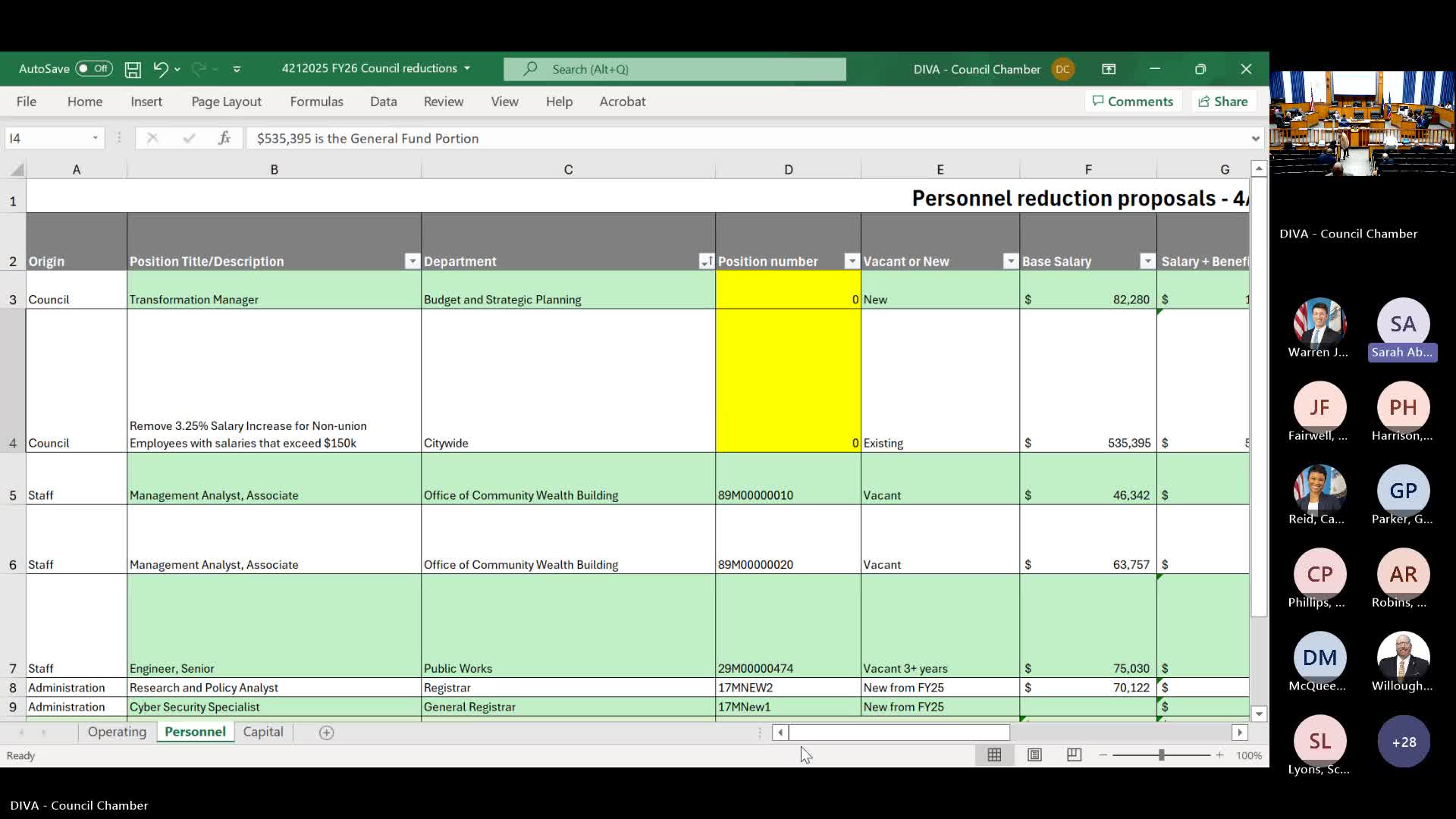The height and width of the screenshot is (819, 1456).
Task: Click the Redo arrow icon
Action: tap(199, 69)
